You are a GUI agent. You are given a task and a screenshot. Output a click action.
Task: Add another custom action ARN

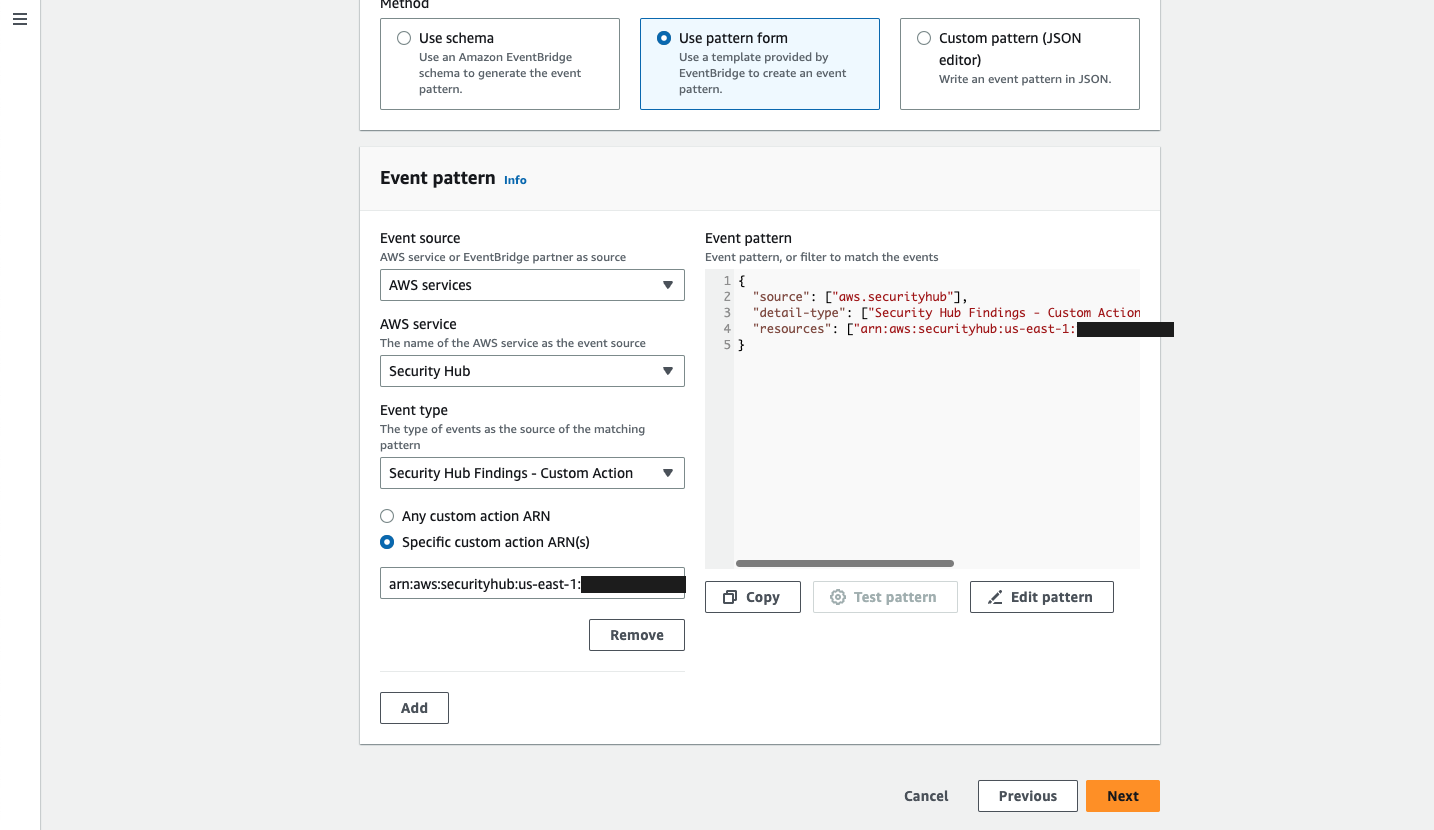click(x=413, y=707)
